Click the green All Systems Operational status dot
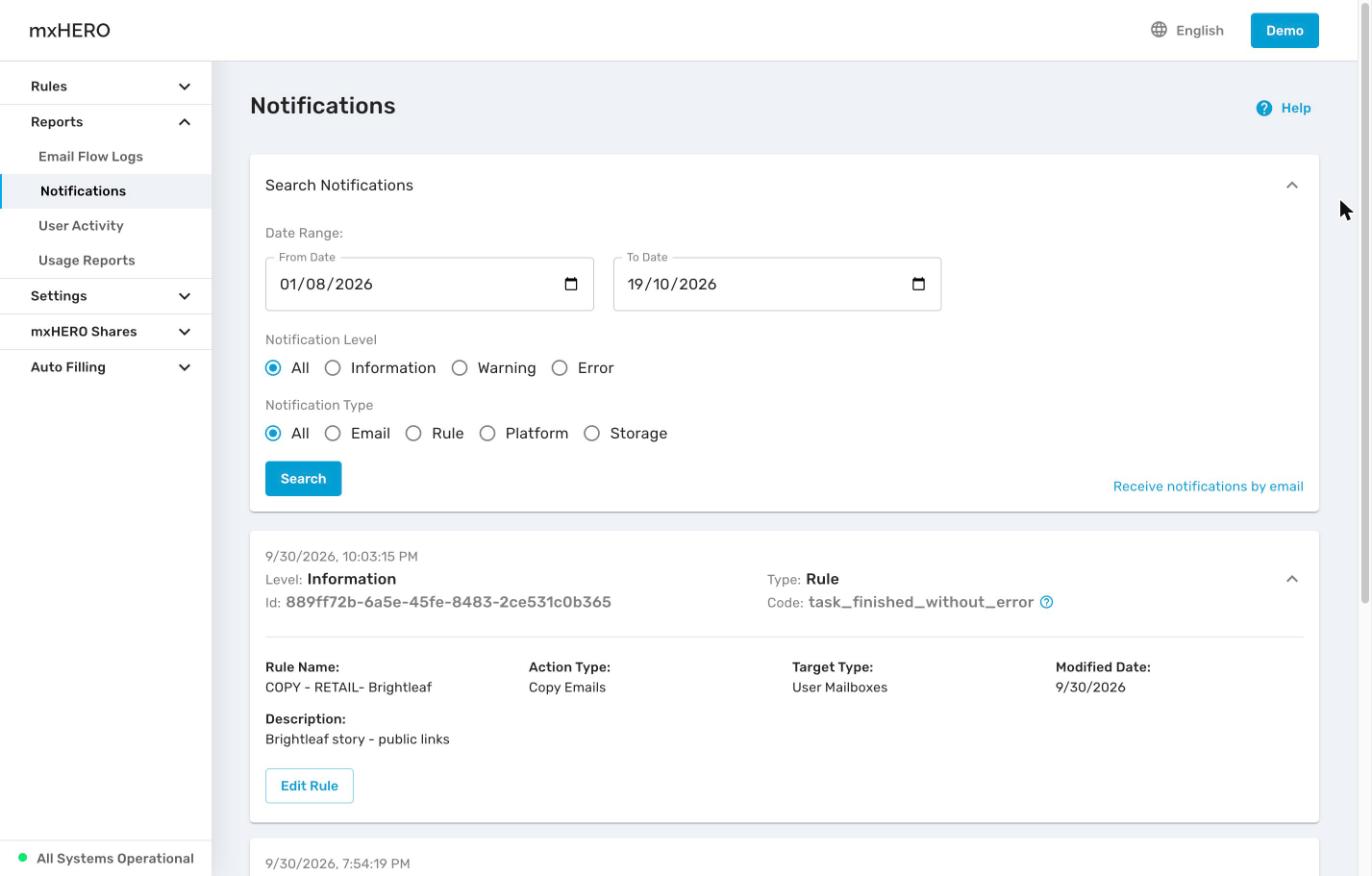Viewport: 1372px width, 876px height. coord(23,858)
